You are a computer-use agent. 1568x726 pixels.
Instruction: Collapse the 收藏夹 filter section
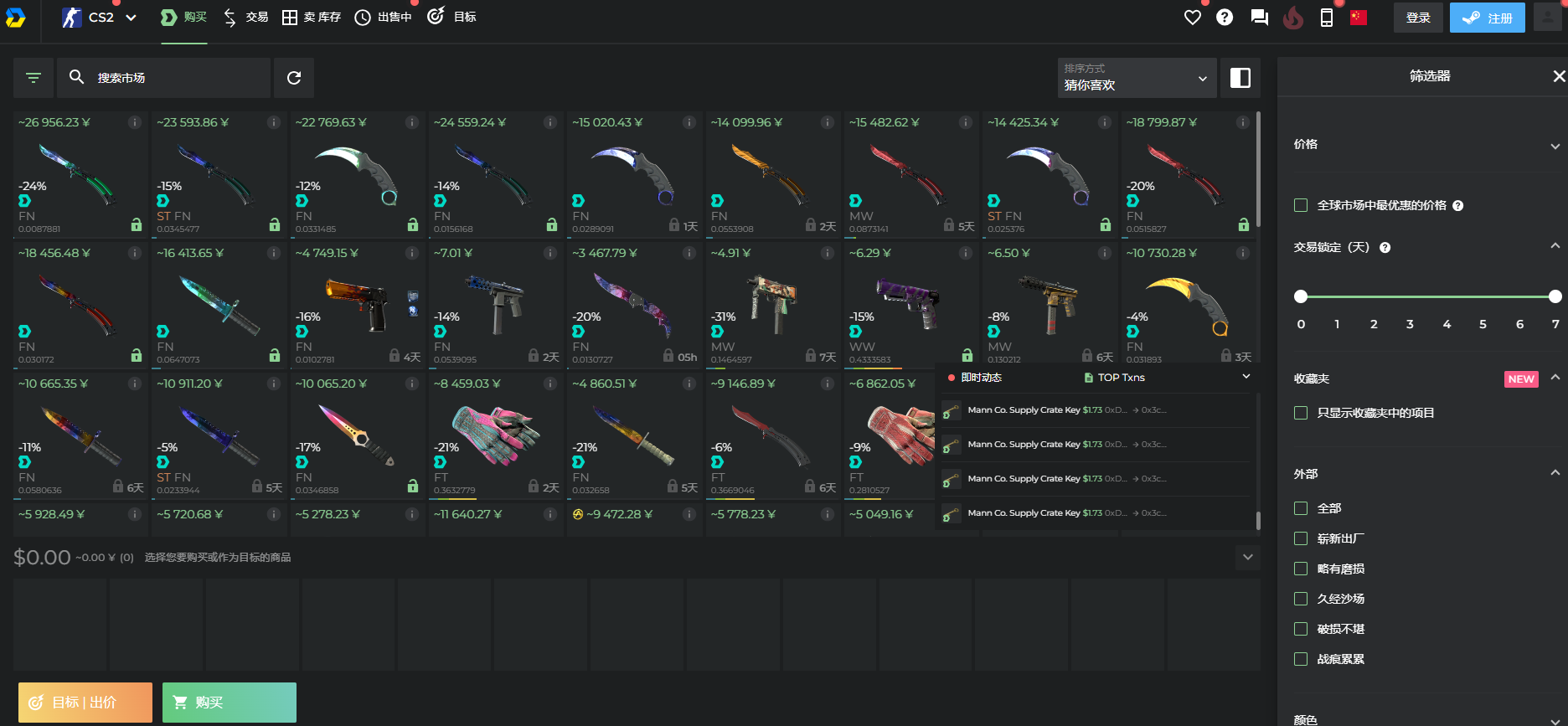click(1555, 378)
